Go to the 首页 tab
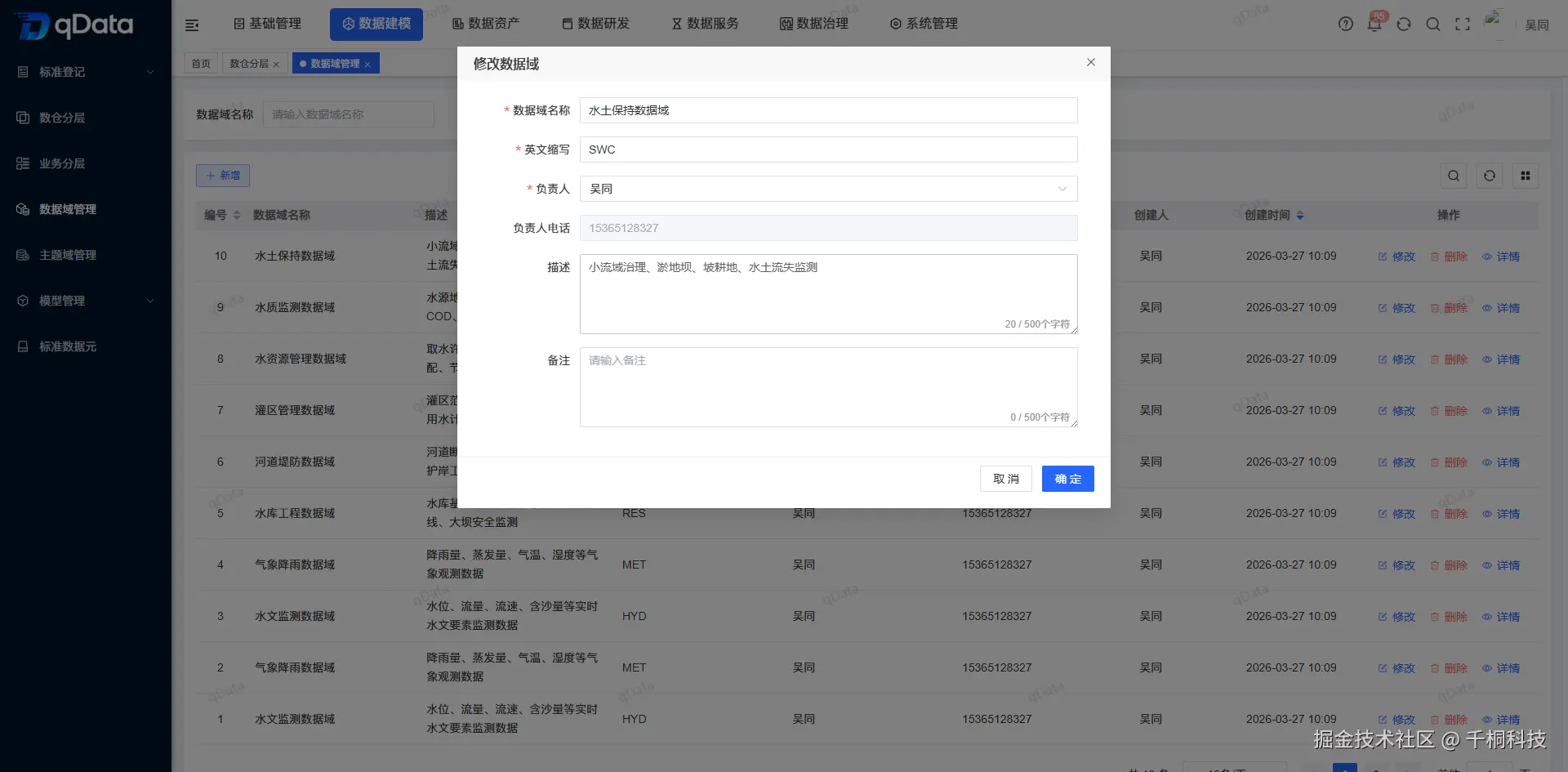This screenshot has width=1568, height=772. (200, 63)
